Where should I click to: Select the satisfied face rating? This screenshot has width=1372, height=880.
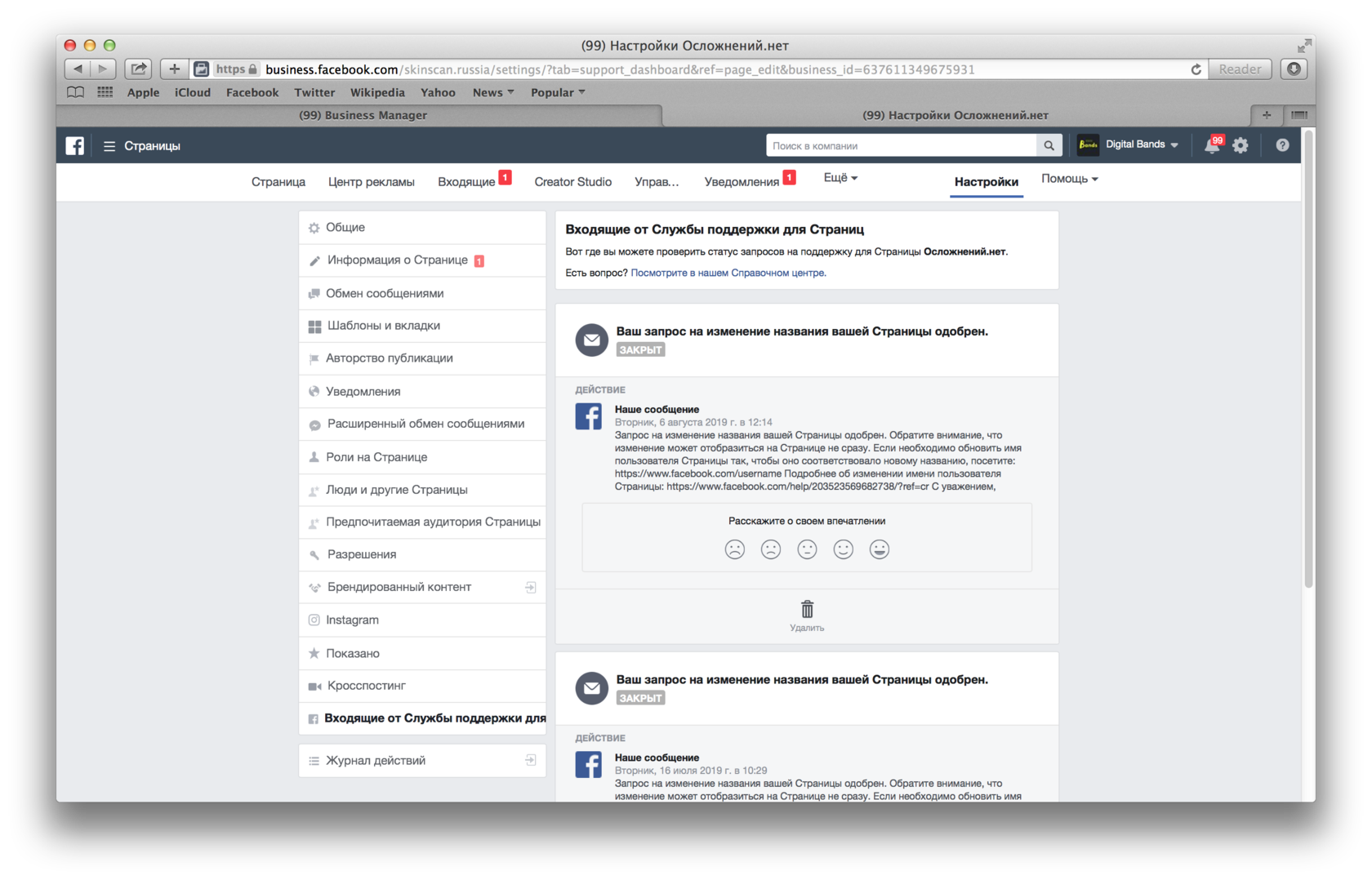[843, 549]
